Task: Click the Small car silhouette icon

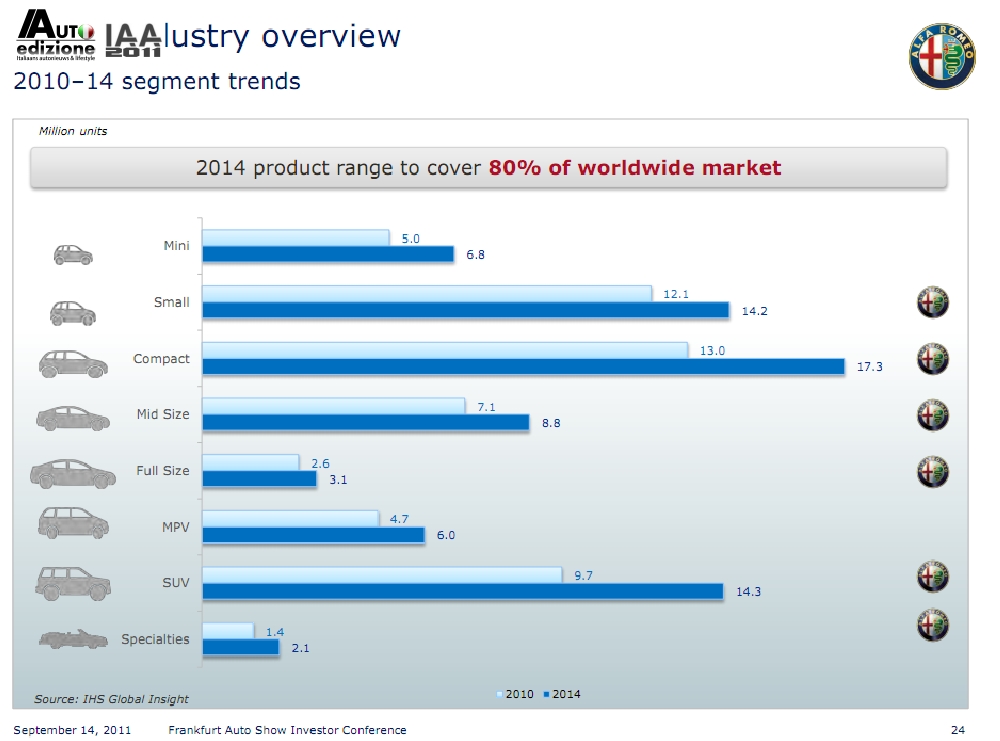Action: point(72,312)
